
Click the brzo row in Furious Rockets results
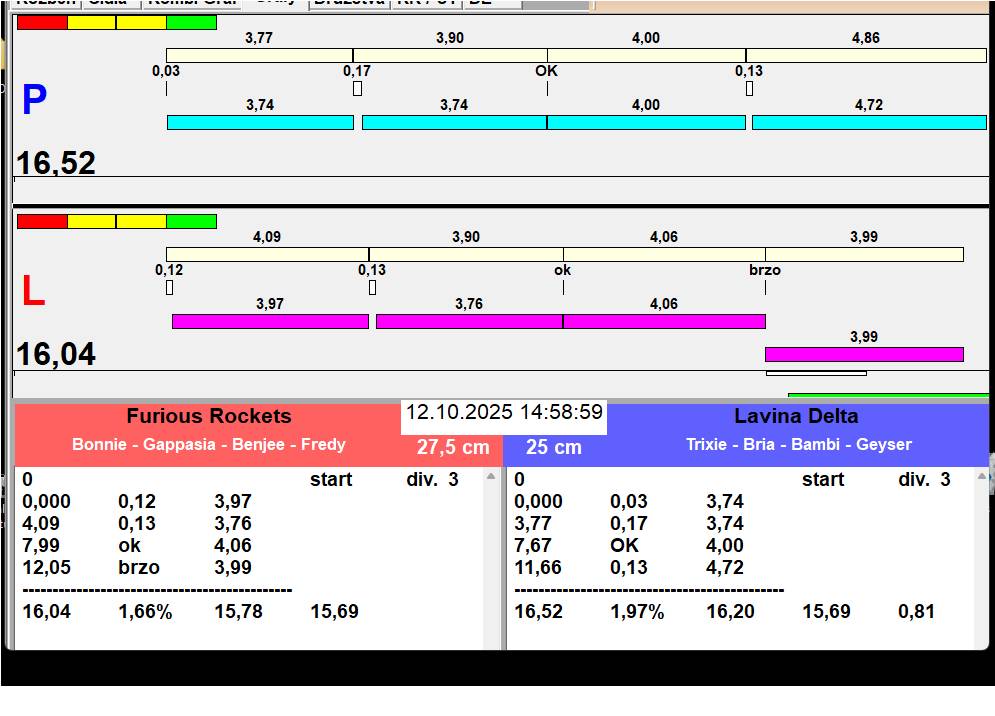(140, 568)
